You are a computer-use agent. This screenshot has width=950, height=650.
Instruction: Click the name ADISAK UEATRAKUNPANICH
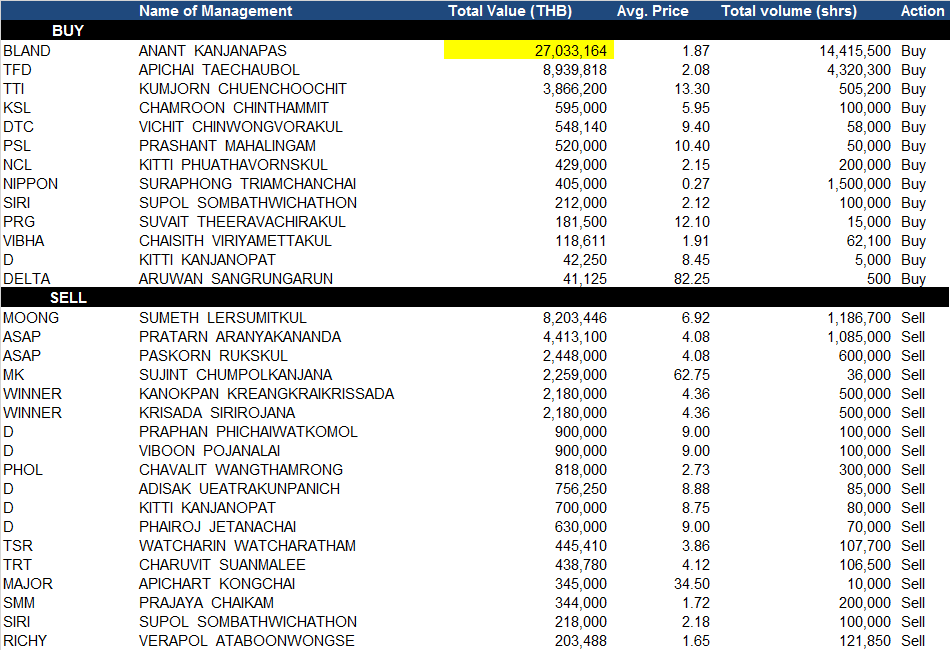pos(239,488)
